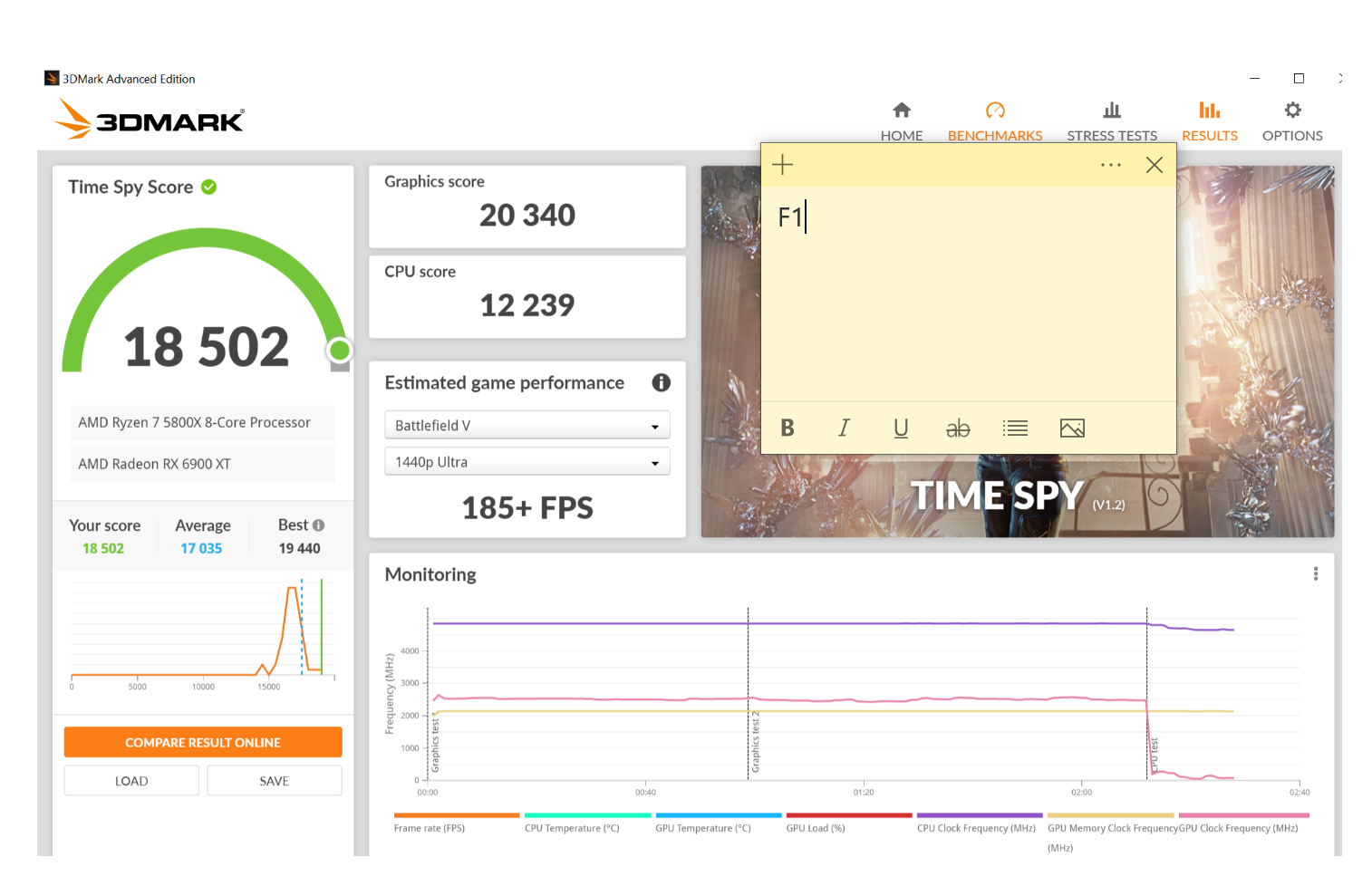Screen dimensions: 1372x886
Task: Open the Results bar chart icon
Action: [1209, 111]
